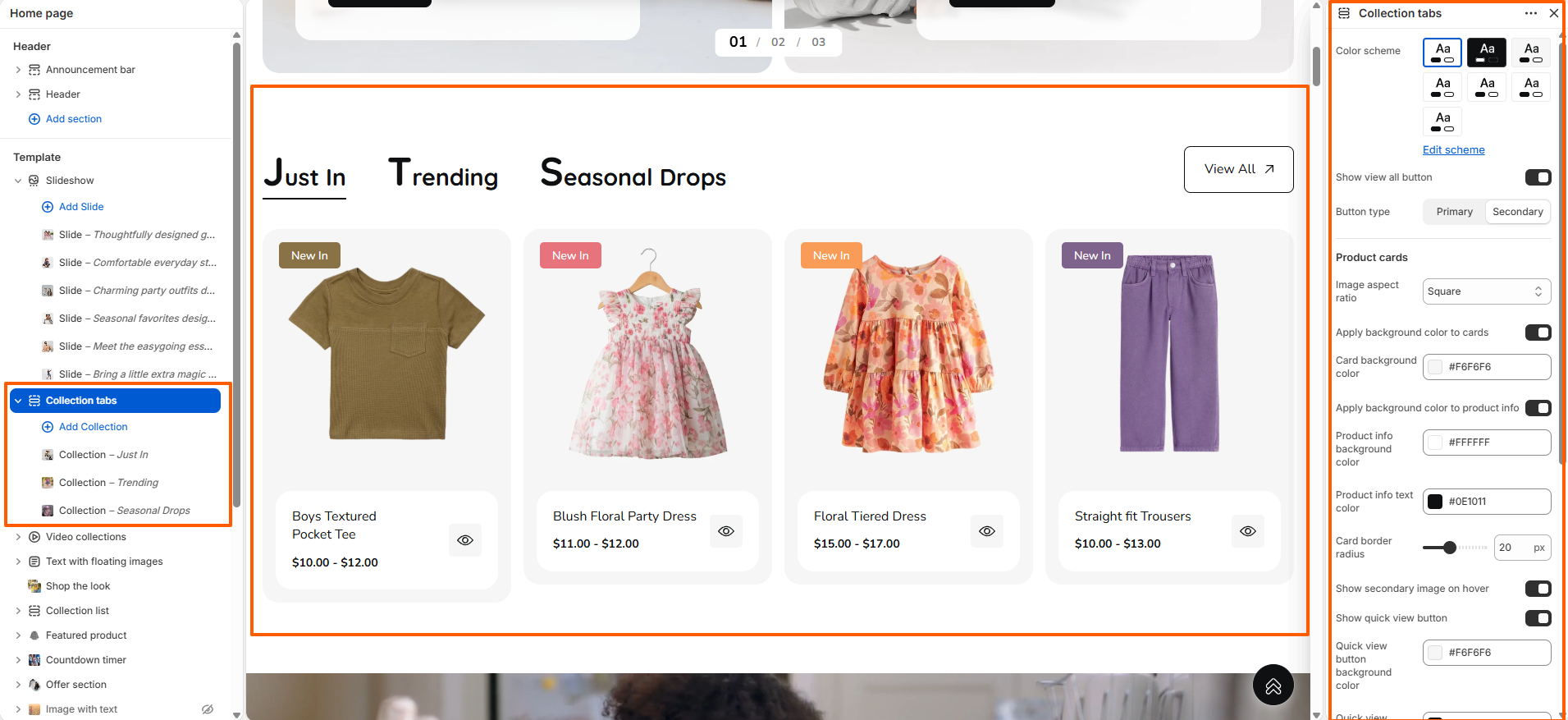Open the Edit scheme link
The width and height of the screenshot is (1568, 720).
pyautogui.click(x=1453, y=149)
